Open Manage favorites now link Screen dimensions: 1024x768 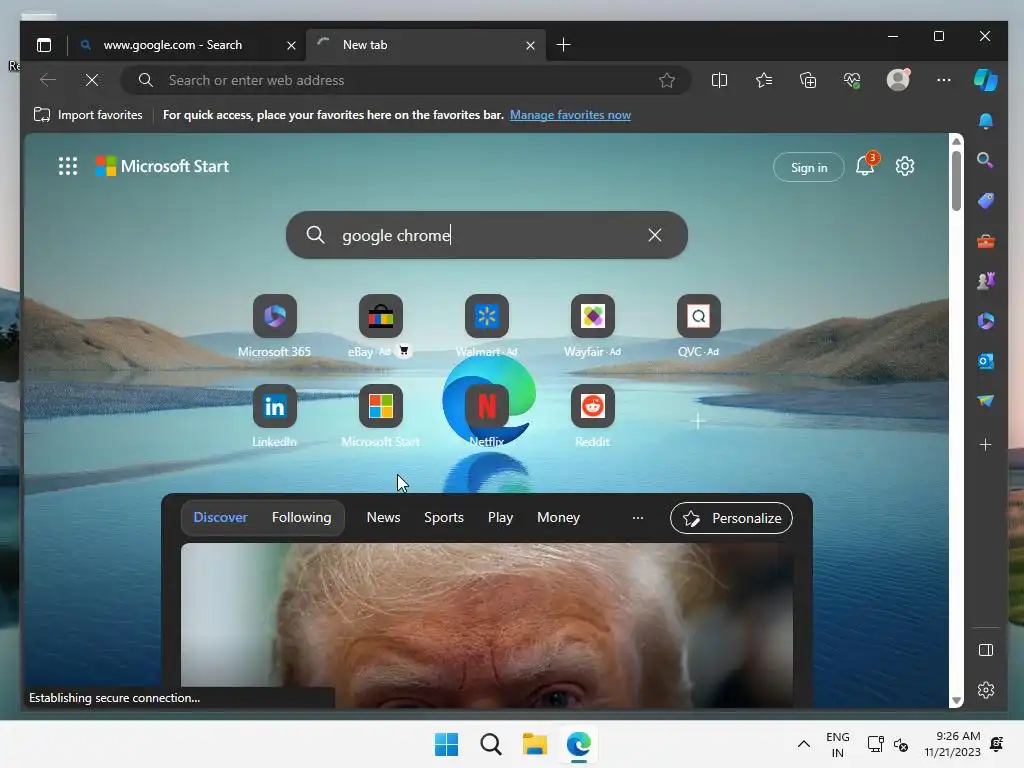click(570, 115)
